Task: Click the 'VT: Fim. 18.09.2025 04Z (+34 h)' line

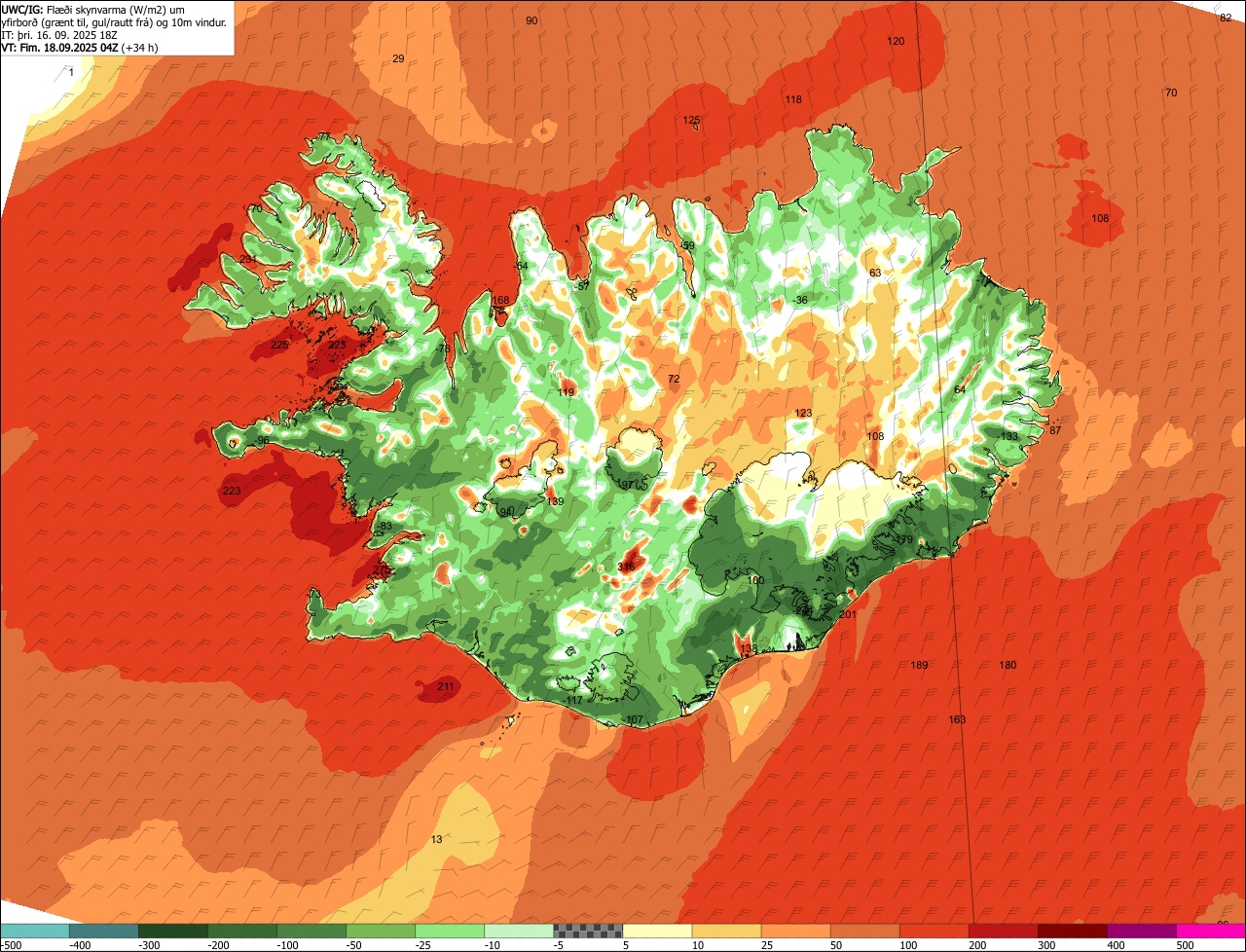Action: tap(80, 47)
